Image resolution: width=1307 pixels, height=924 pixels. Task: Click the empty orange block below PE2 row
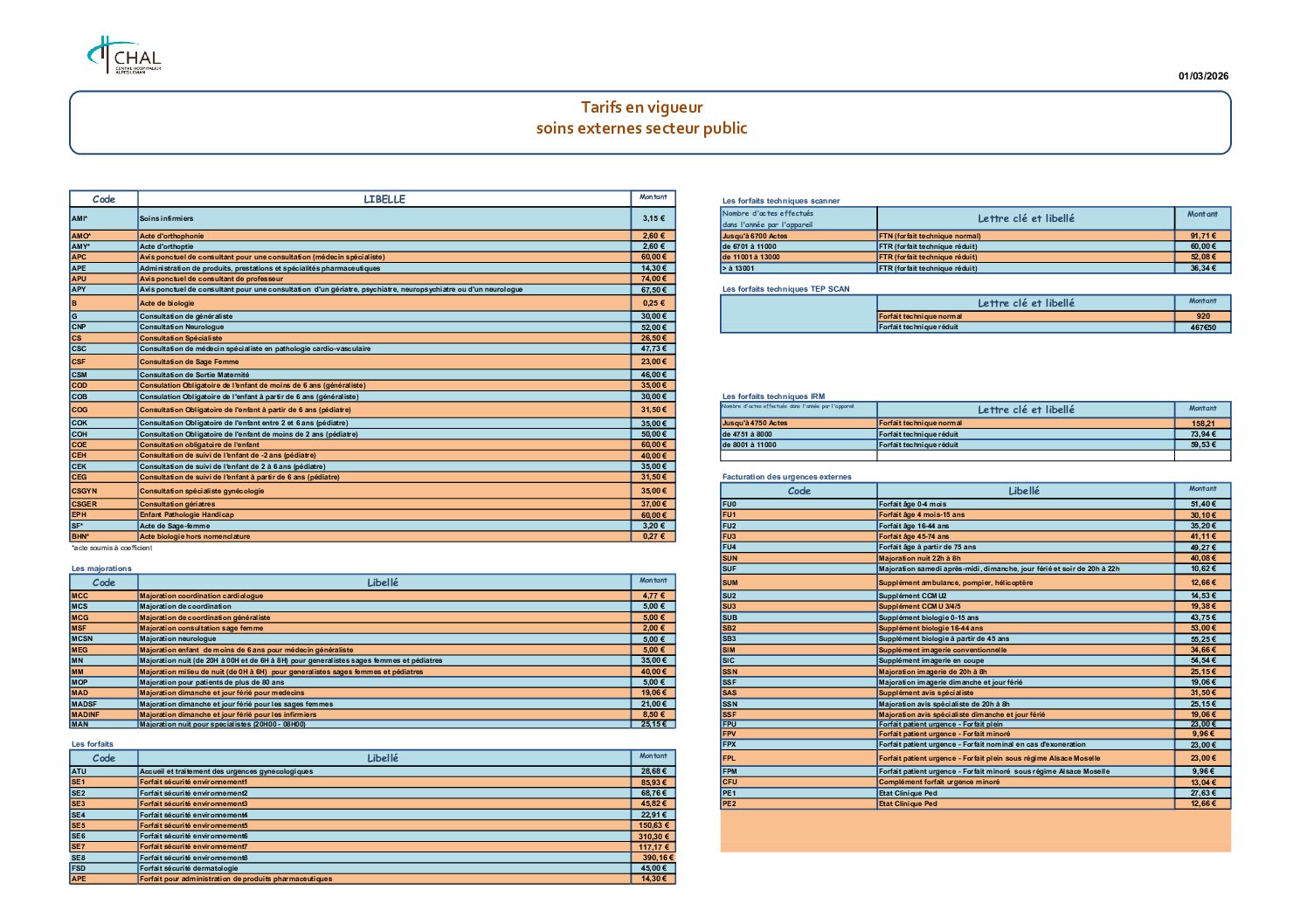coord(975,831)
